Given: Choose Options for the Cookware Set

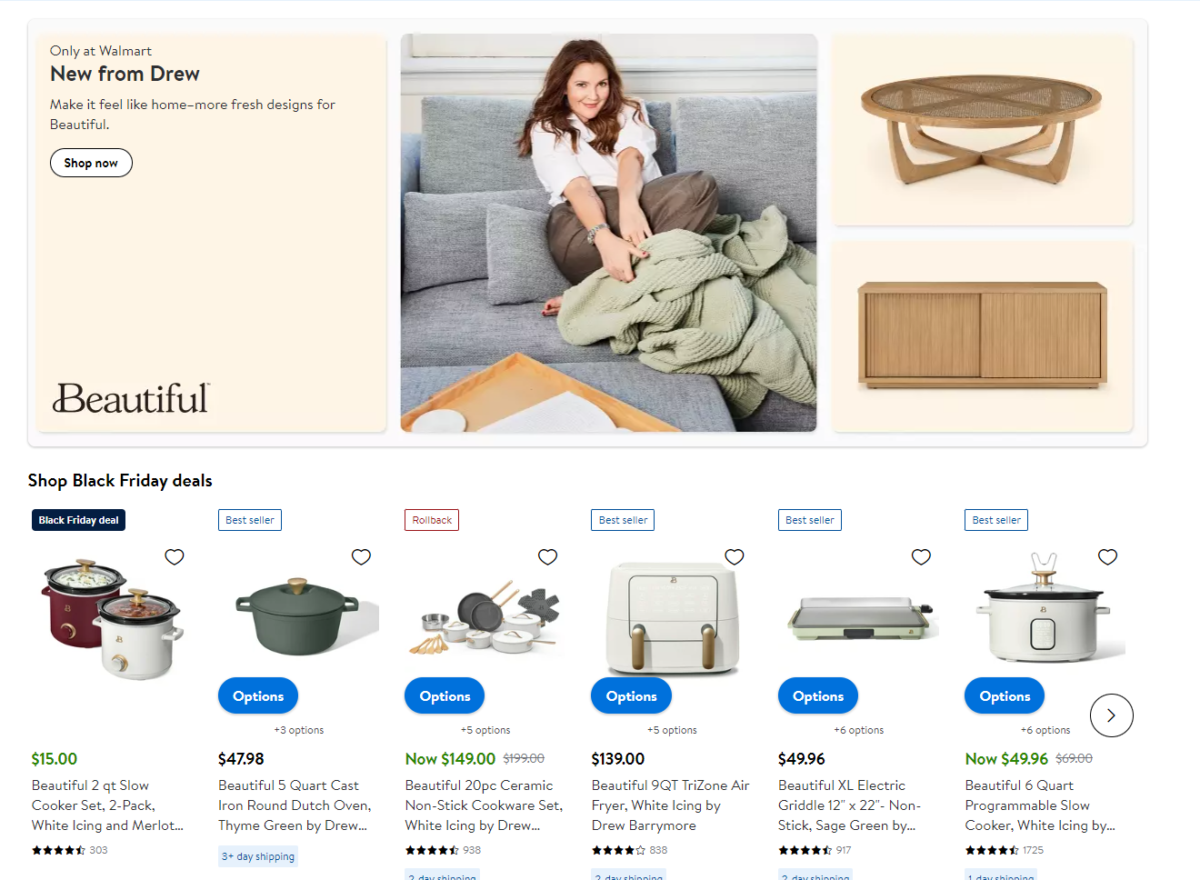Looking at the screenshot, I should click(445, 696).
